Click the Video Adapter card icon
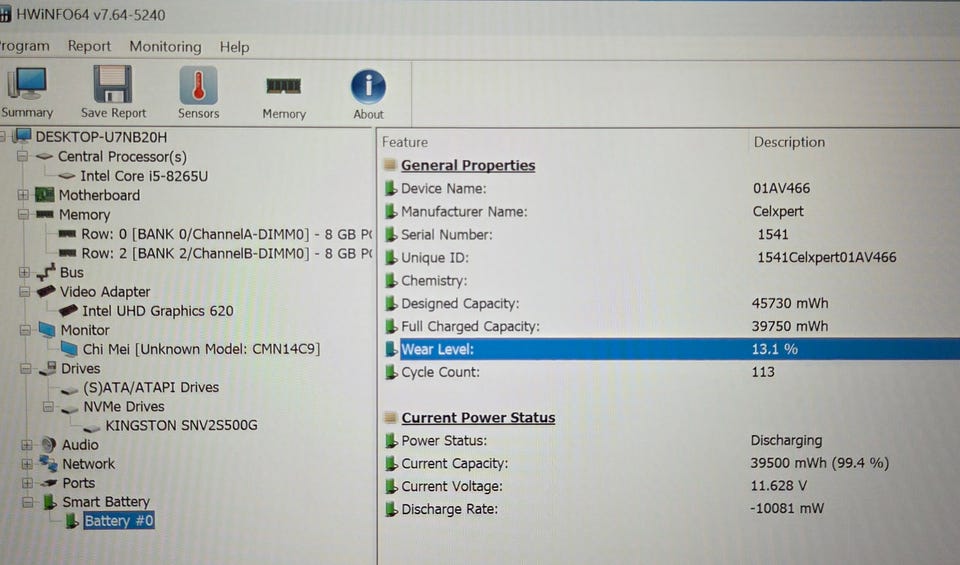Image resolution: width=960 pixels, height=565 pixels. coord(46,291)
